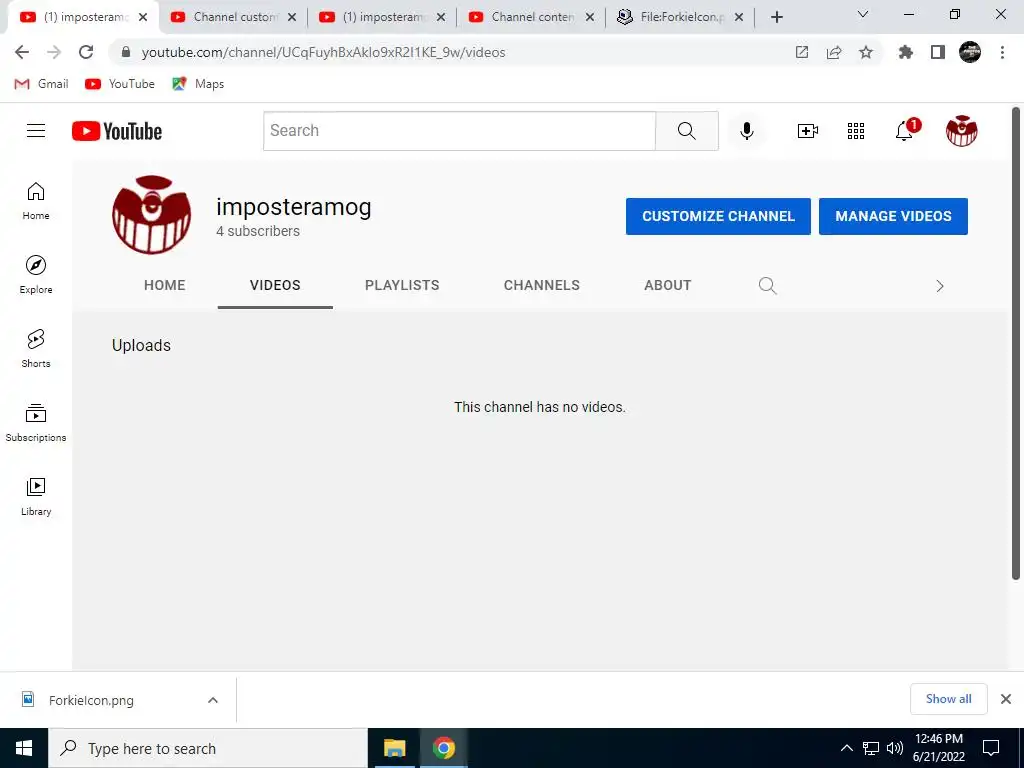The width and height of the screenshot is (1024, 768).
Task: Open the CHANNELS tab
Action: pos(541,285)
